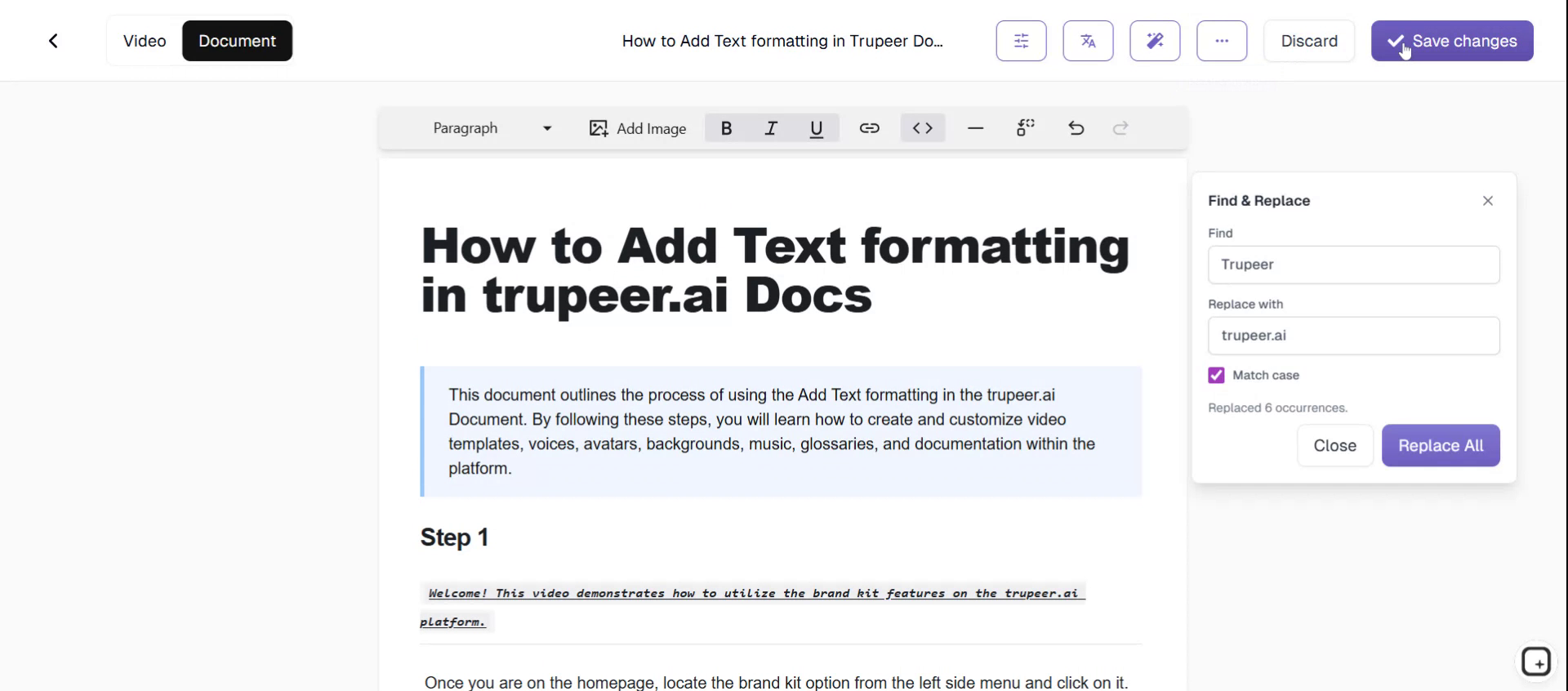Open the three-dot more options menu
The height and width of the screenshot is (691, 1568).
[x=1222, y=41]
